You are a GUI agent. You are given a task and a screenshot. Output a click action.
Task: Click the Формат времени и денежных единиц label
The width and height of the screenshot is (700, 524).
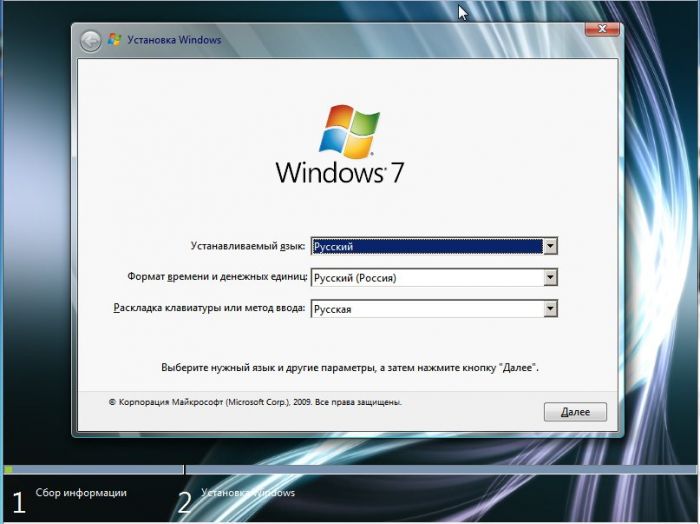coord(217,277)
